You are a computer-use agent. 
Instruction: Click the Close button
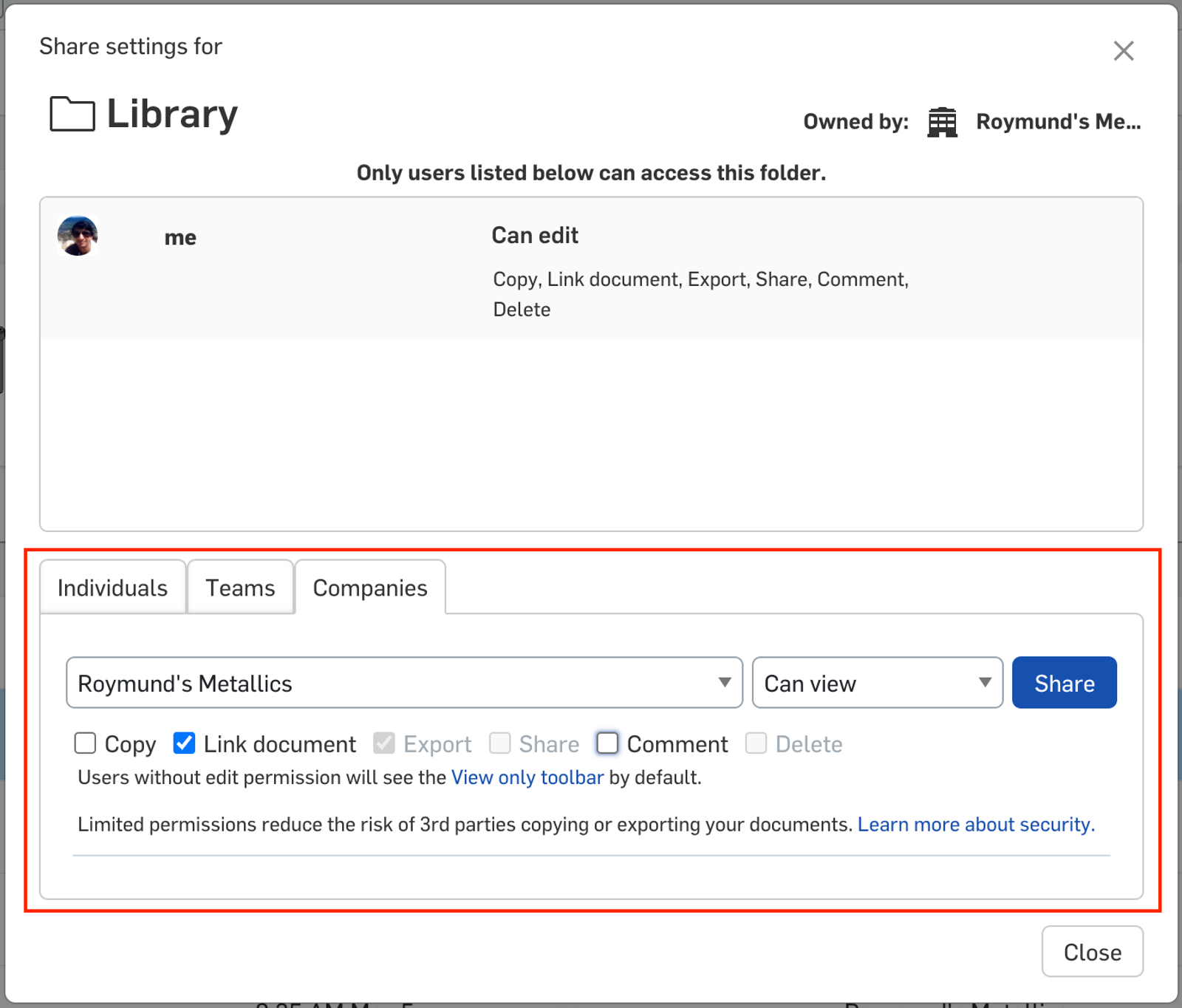click(x=1092, y=952)
